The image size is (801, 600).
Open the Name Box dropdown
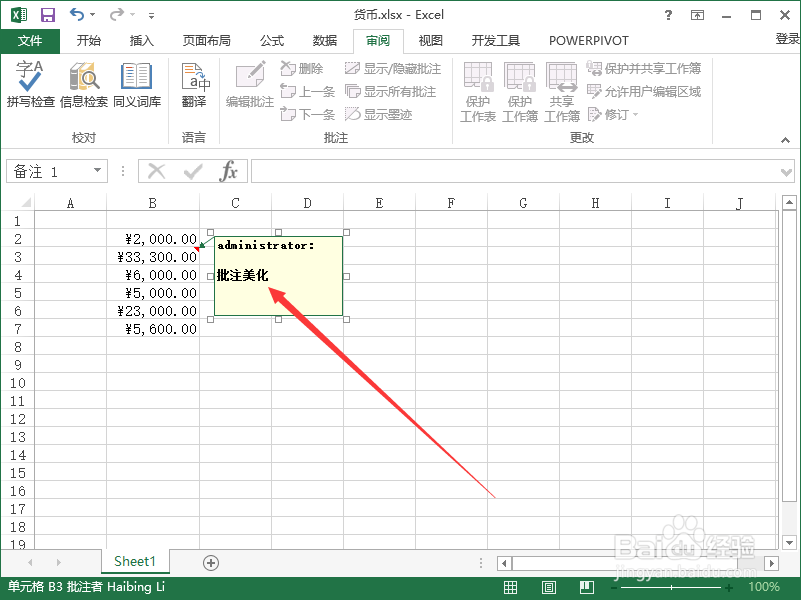point(99,170)
